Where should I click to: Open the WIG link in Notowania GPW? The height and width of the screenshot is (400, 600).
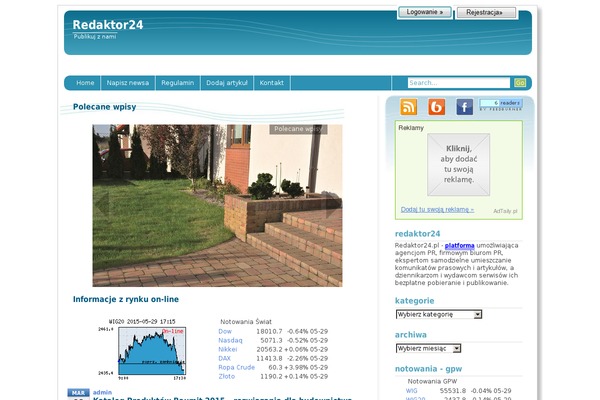click(412, 391)
